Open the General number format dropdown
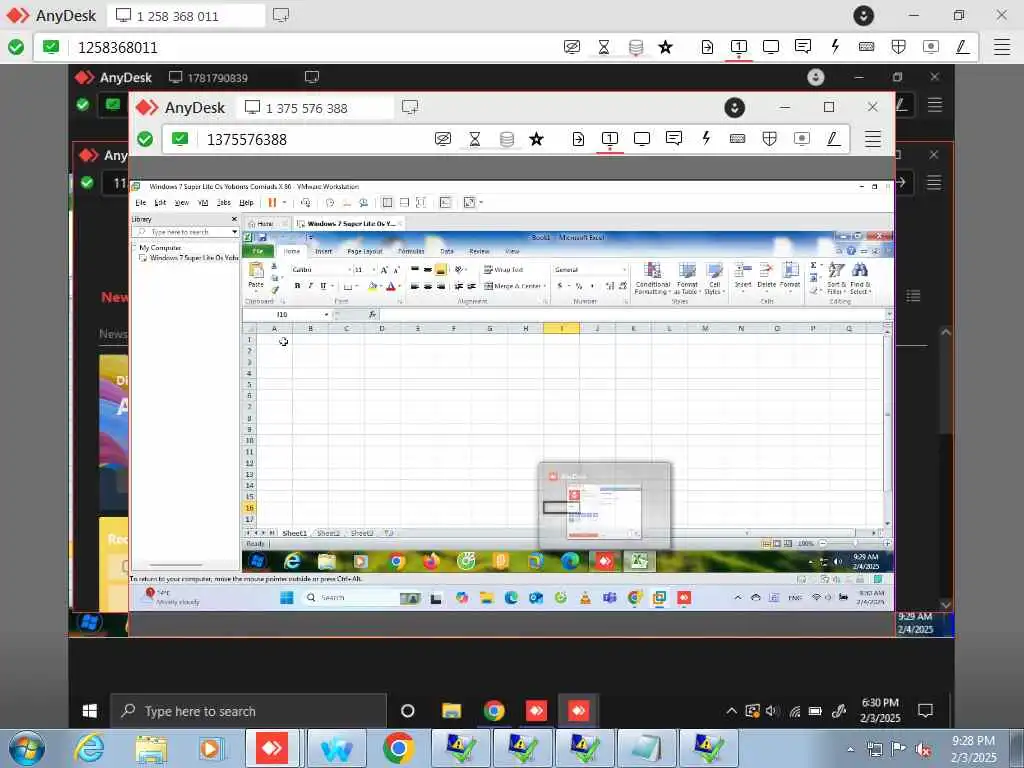 pyautogui.click(x=624, y=269)
